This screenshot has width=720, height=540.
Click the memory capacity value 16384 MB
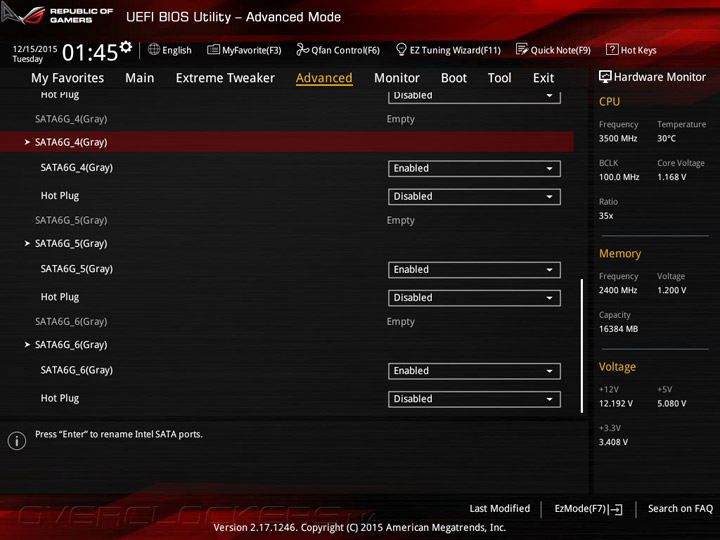tap(619, 329)
